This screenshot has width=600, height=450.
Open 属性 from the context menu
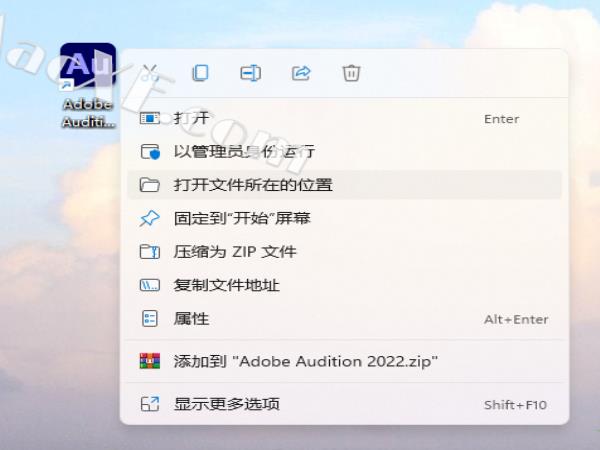pyautogui.click(x=192, y=318)
